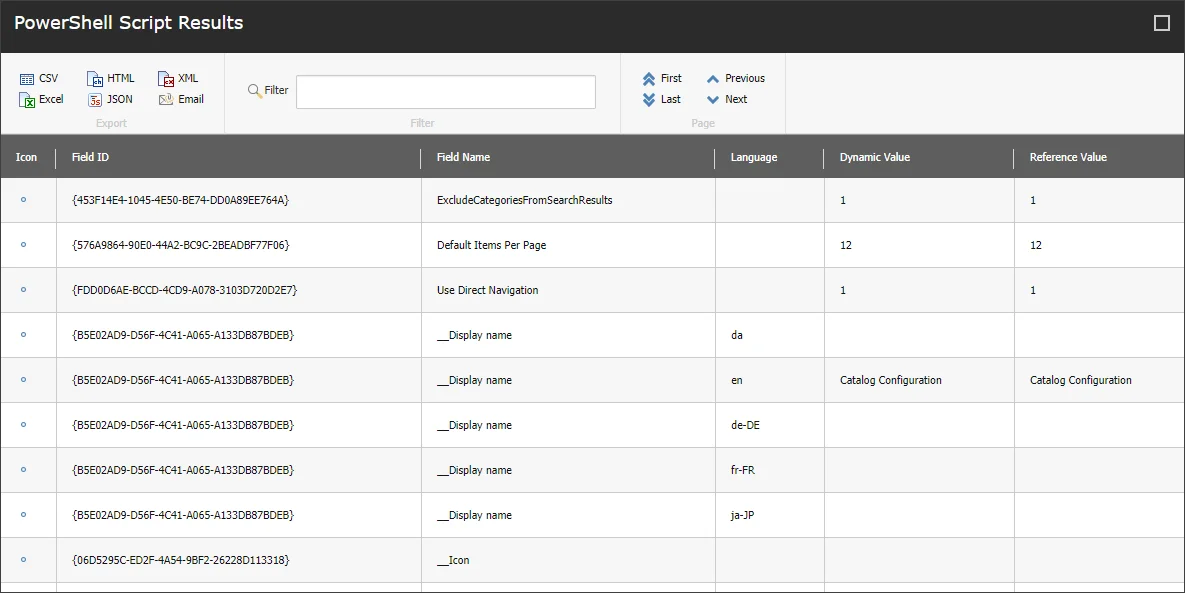
Task: Click the Icon column header
Action: 26,157
